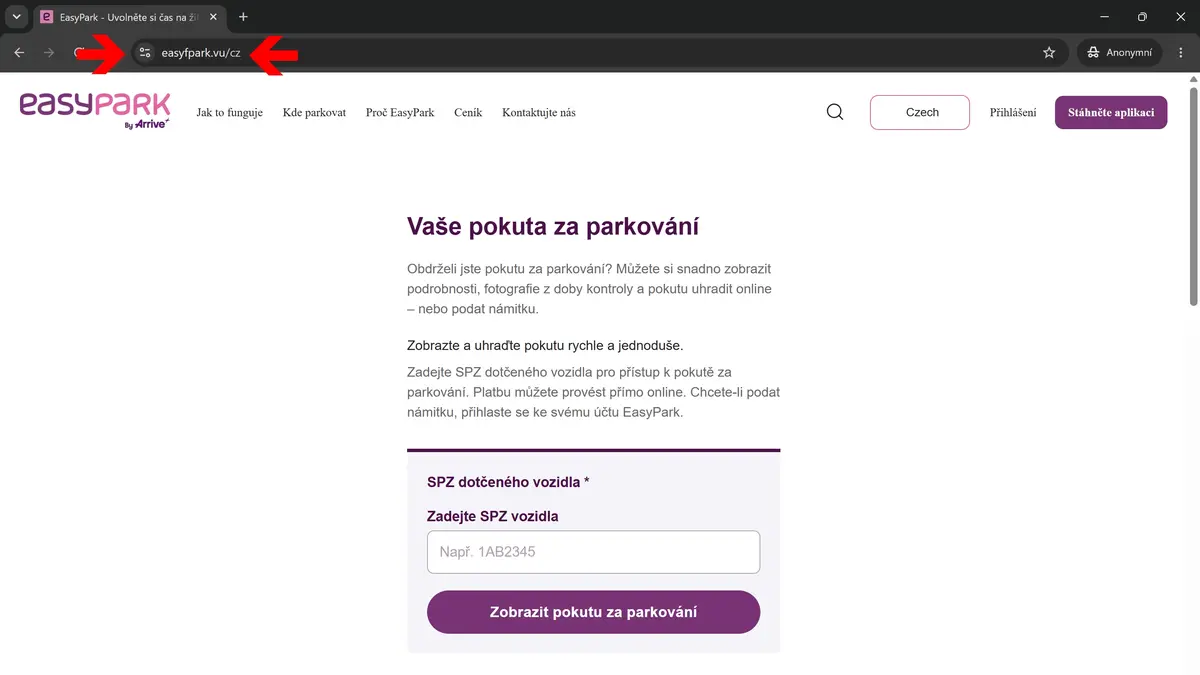
Task: Open the Jak to funguje menu
Action: [x=230, y=113]
